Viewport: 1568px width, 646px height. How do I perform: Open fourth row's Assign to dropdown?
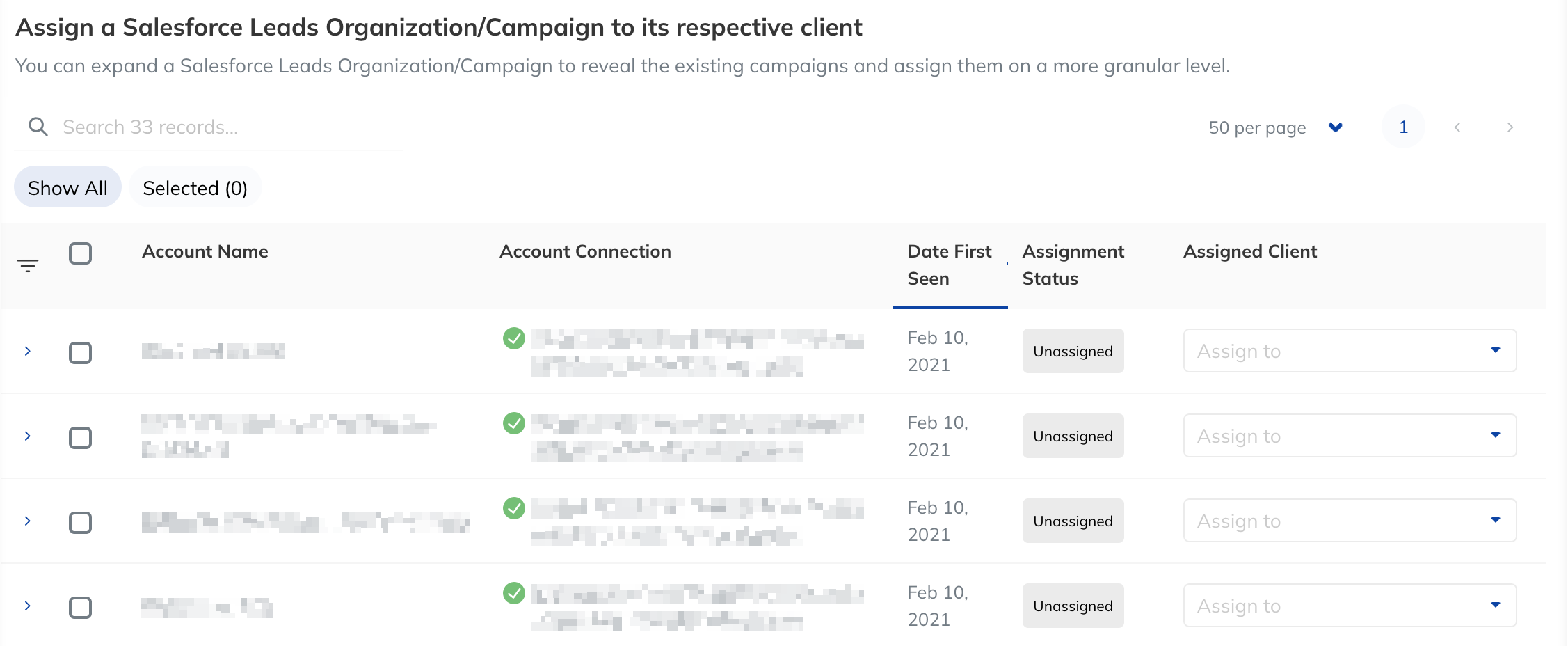(1350, 606)
